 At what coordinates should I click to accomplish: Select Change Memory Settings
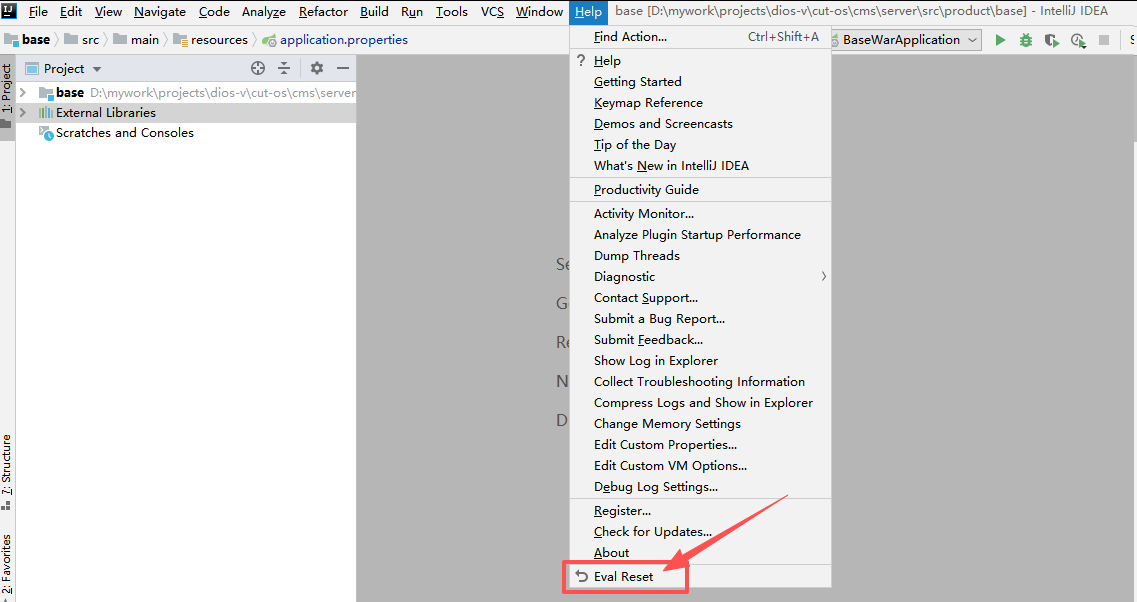click(700, 424)
